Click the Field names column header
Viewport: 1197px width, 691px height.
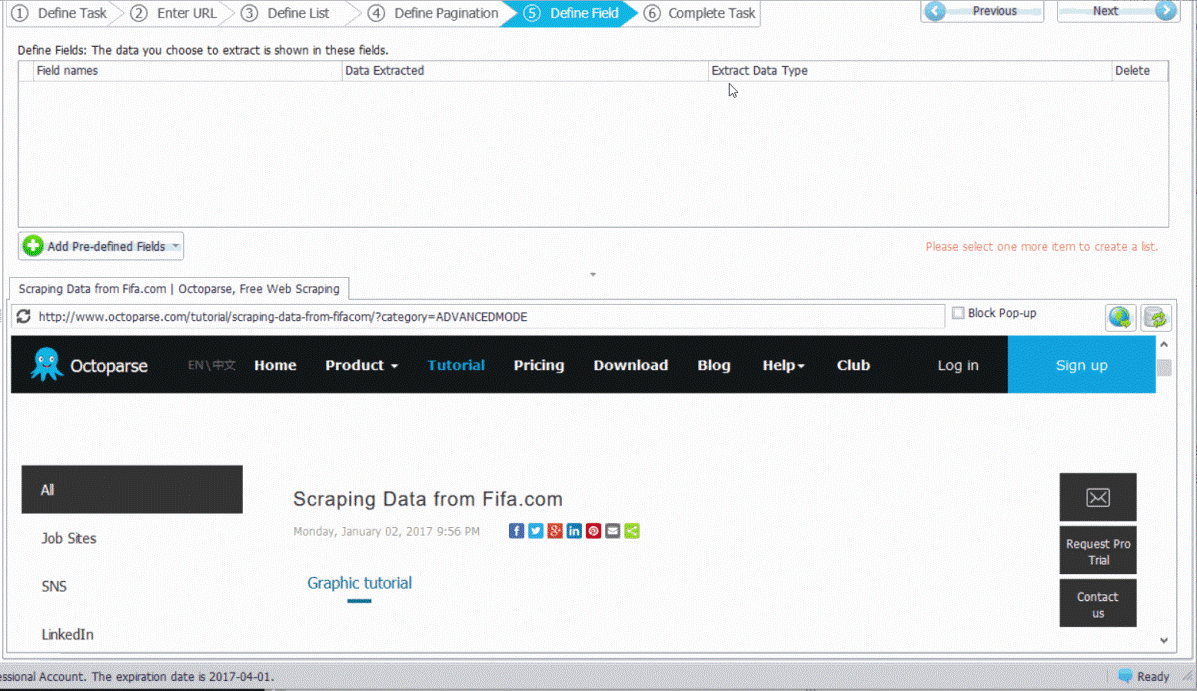(x=188, y=70)
